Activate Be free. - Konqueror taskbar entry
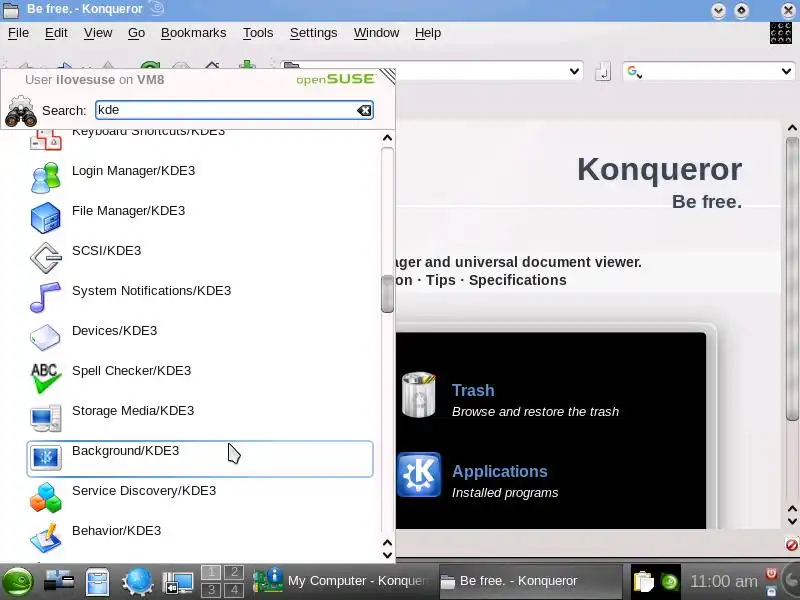The image size is (800, 600). coord(530,581)
